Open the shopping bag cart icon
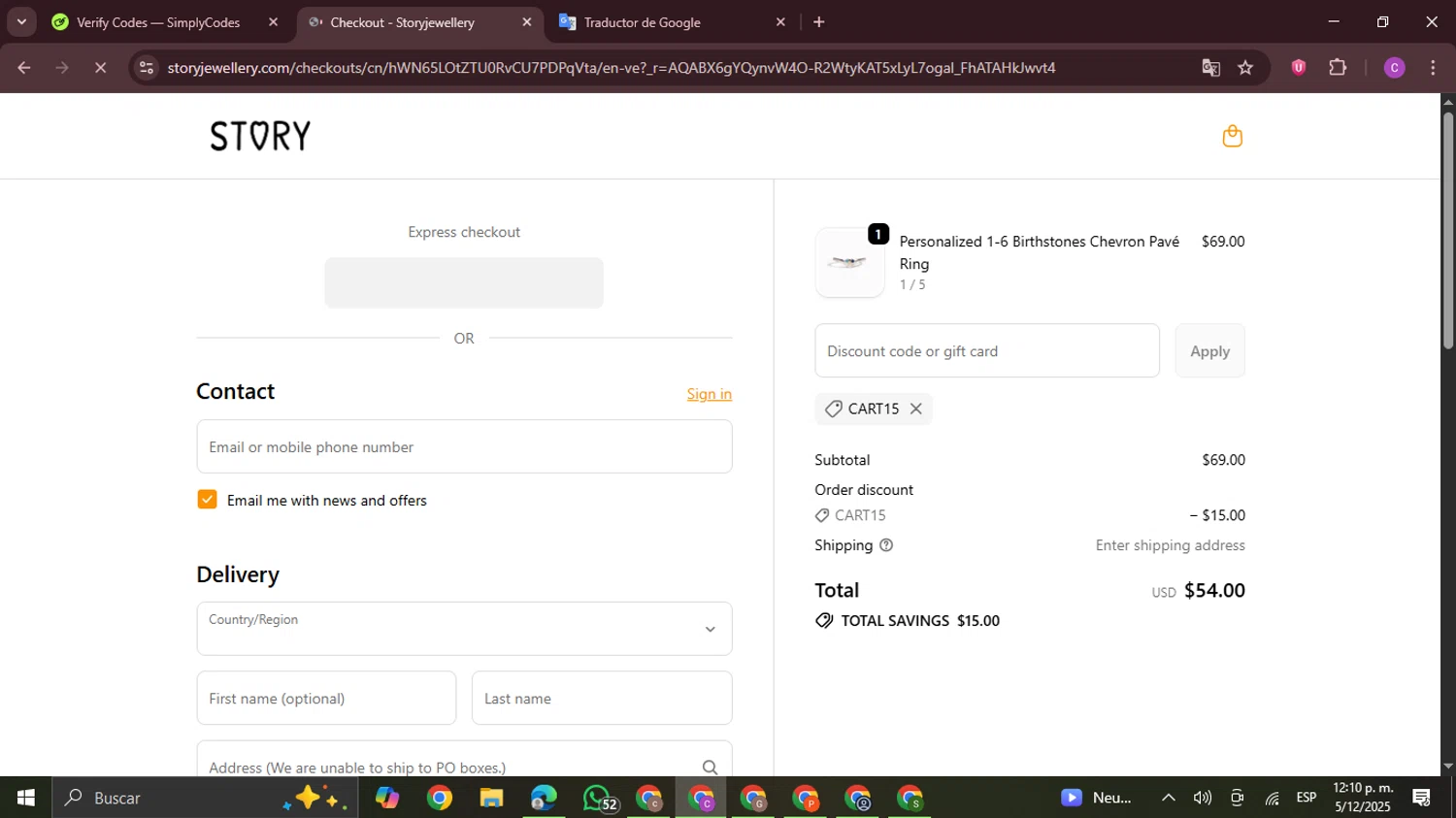The width and height of the screenshot is (1456, 818). click(1232, 136)
